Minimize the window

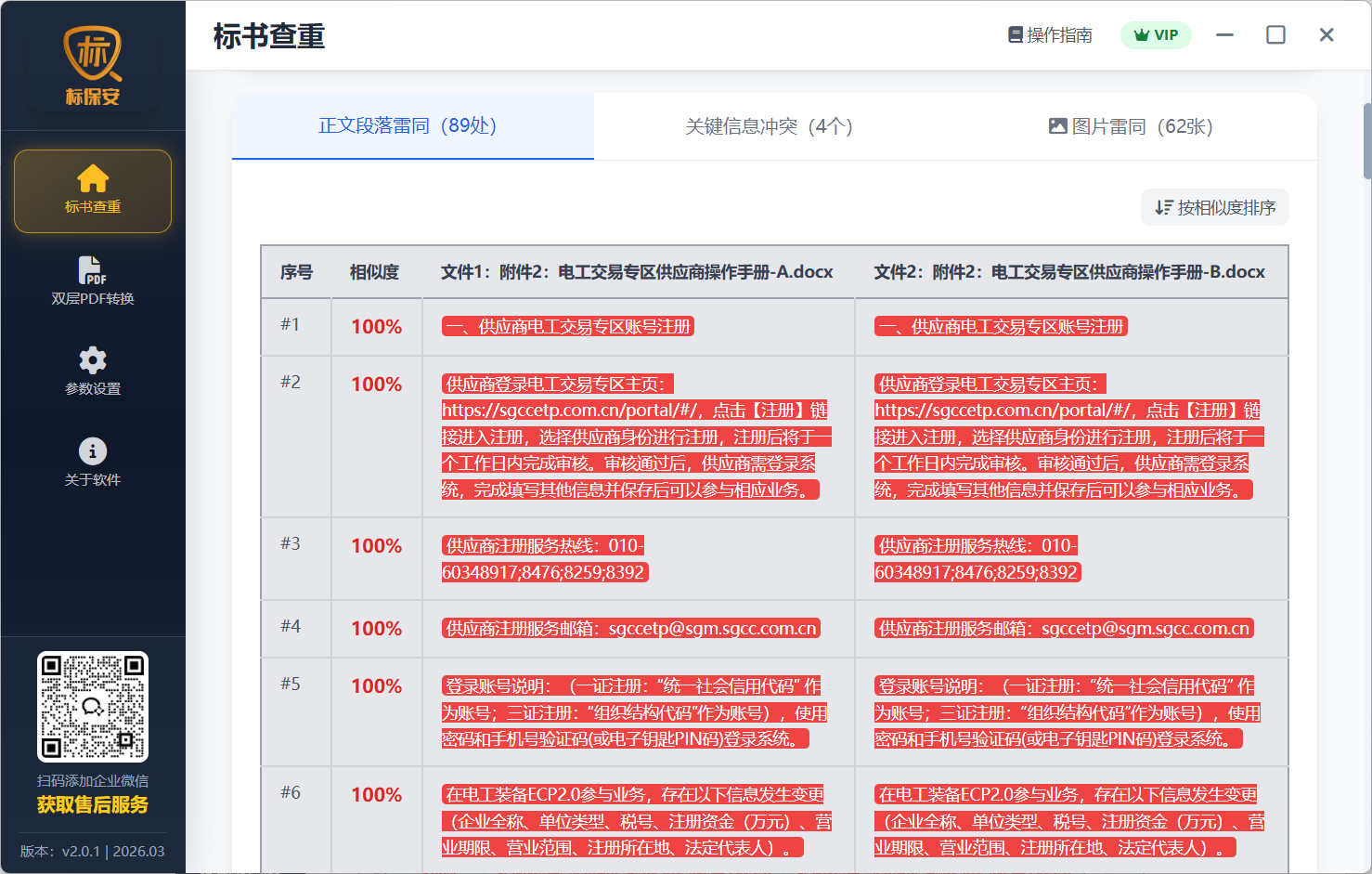tap(1225, 35)
